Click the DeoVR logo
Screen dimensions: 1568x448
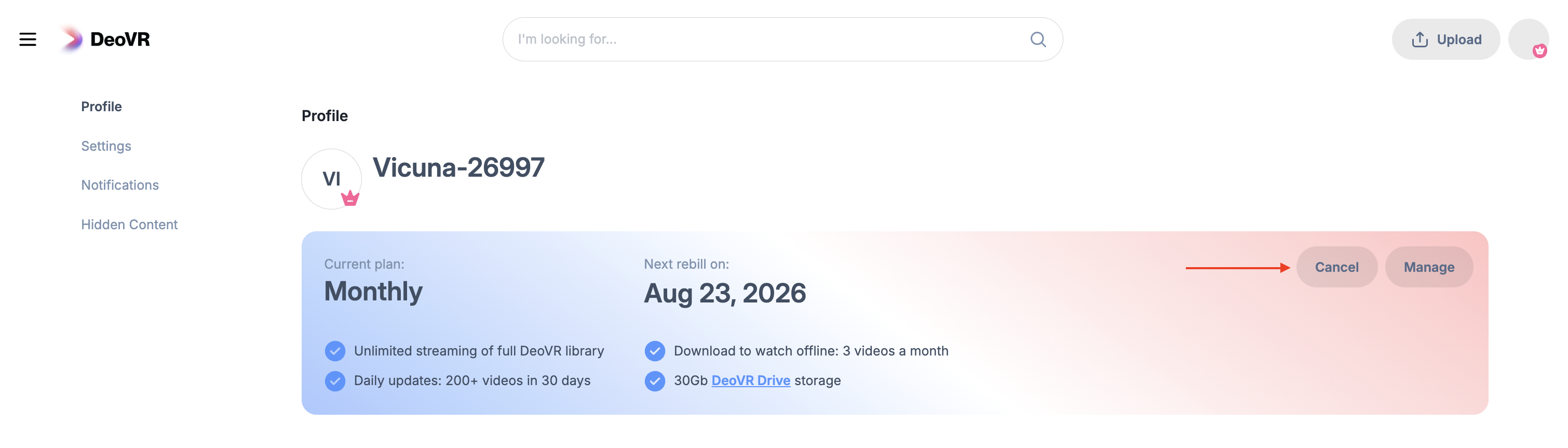[x=105, y=39]
